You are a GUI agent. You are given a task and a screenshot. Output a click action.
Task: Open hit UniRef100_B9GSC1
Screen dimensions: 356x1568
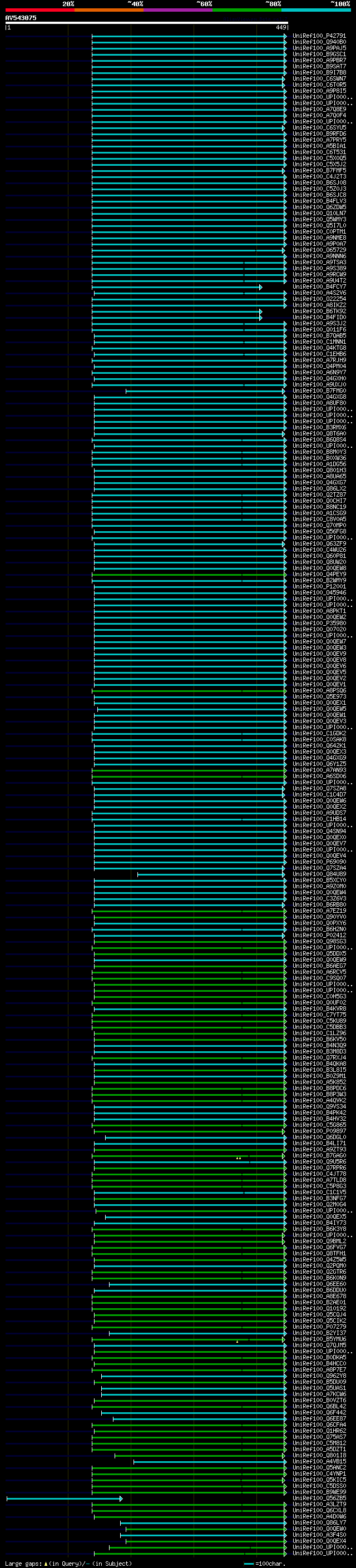click(319, 54)
